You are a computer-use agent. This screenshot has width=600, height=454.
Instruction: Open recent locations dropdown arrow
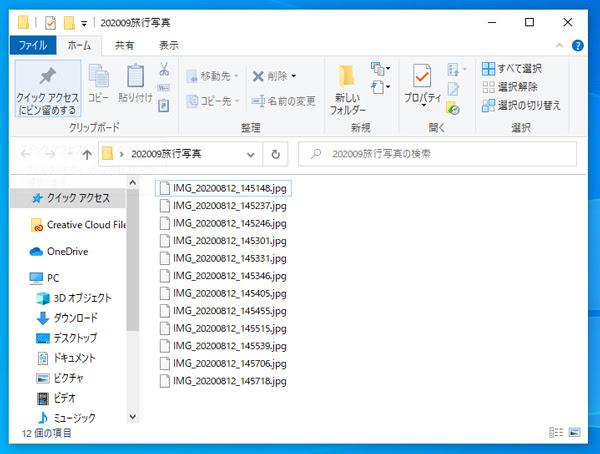tap(70, 154)
